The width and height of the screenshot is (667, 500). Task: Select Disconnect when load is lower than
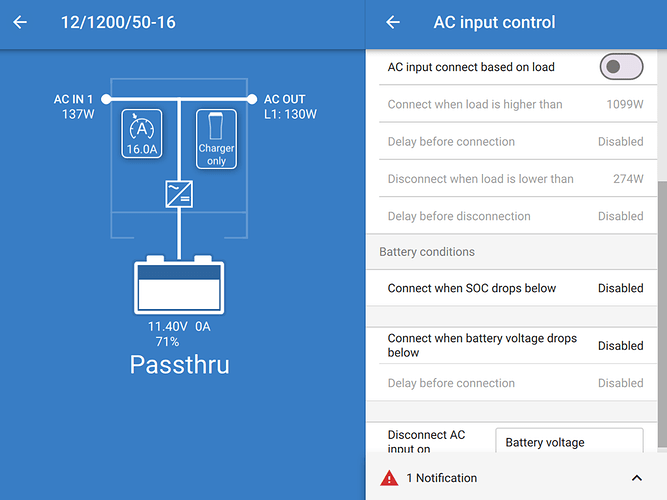click(514, 179)
